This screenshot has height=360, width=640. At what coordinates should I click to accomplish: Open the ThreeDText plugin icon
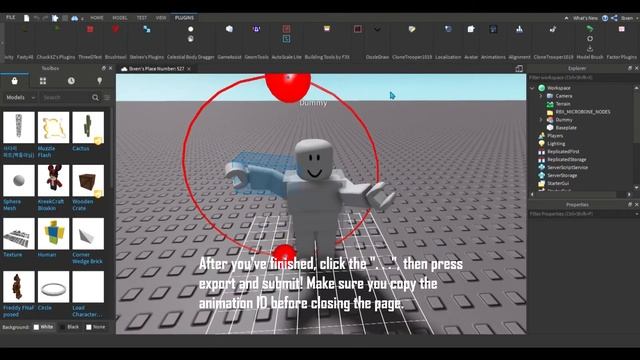click(90, 29)
